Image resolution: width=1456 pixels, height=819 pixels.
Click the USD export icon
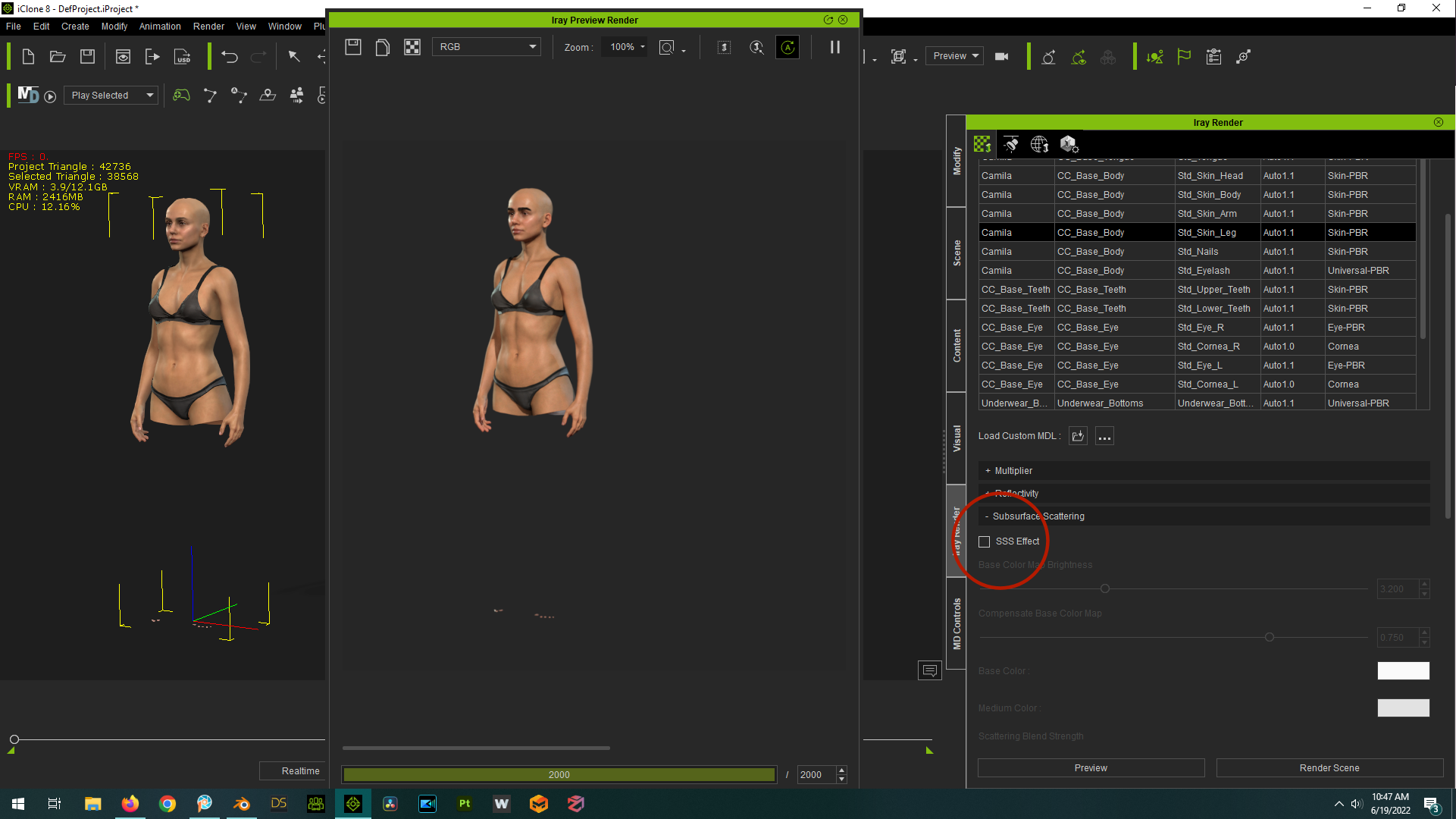point(183,57)
